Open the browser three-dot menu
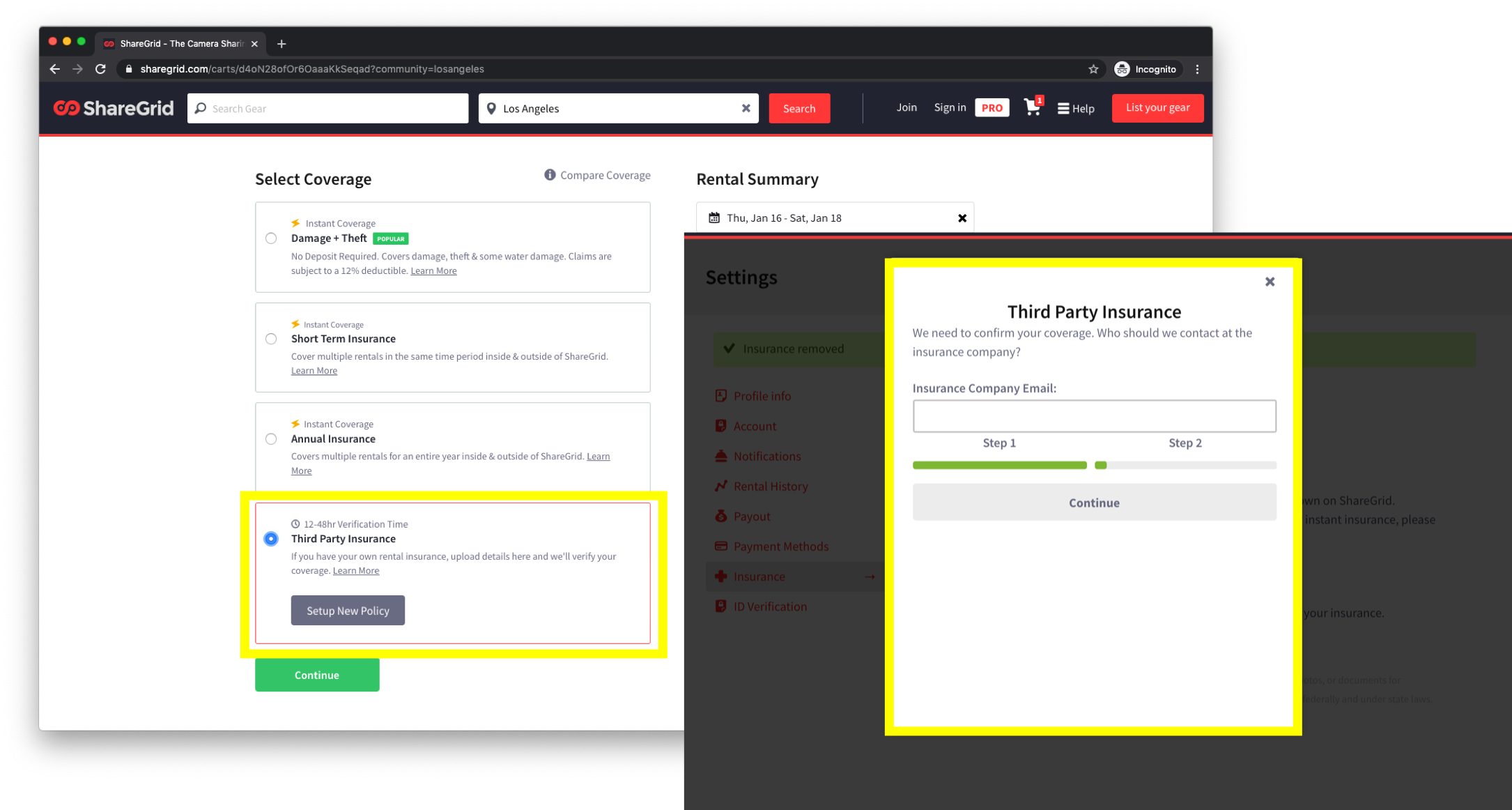Image resolution: width=1512 pixels, height=810 pixels. [1198, 69]
